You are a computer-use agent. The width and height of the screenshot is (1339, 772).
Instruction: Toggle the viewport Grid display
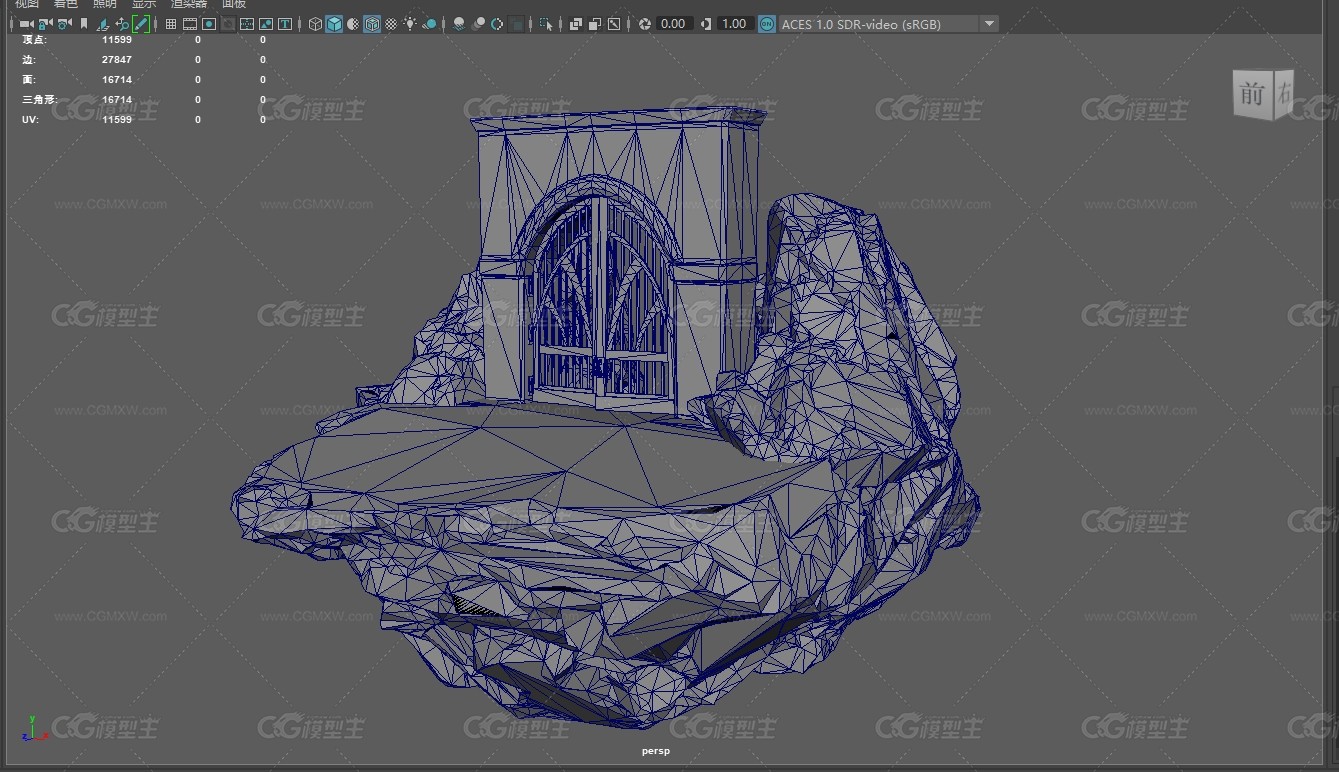(171, 24)
